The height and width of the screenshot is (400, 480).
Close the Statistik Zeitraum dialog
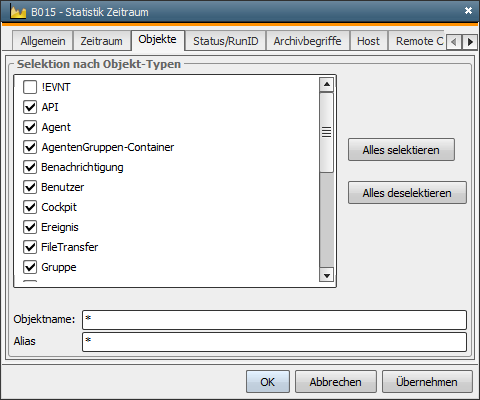(468, 11)
